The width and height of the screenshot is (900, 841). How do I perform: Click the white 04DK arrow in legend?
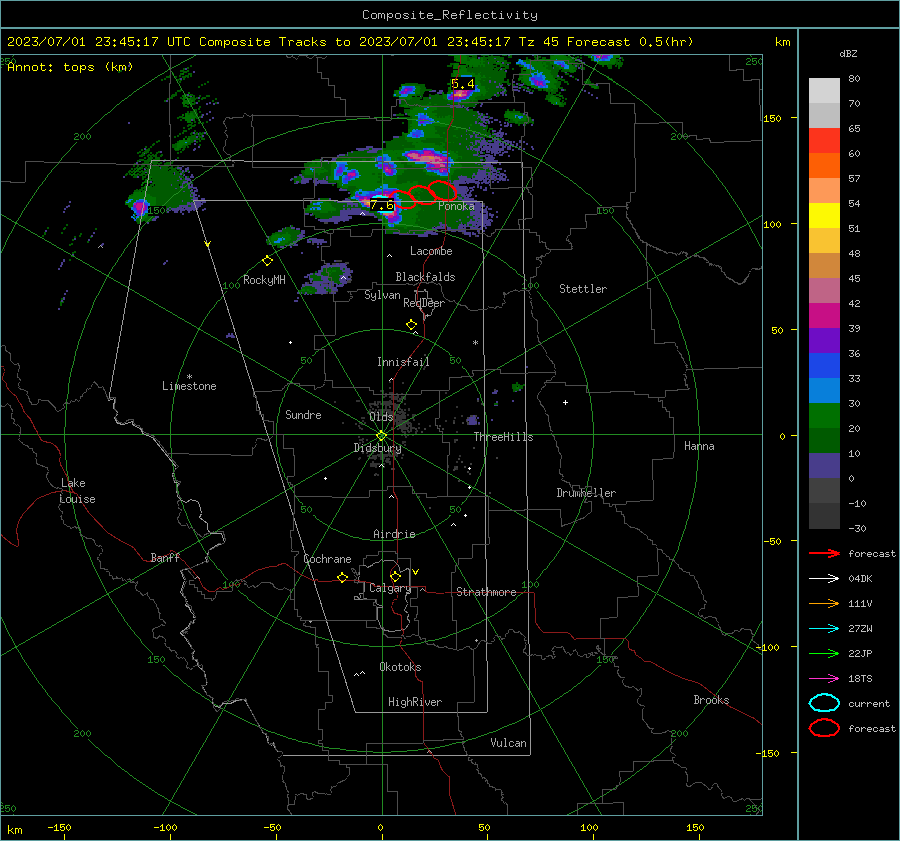click(824, 578)
